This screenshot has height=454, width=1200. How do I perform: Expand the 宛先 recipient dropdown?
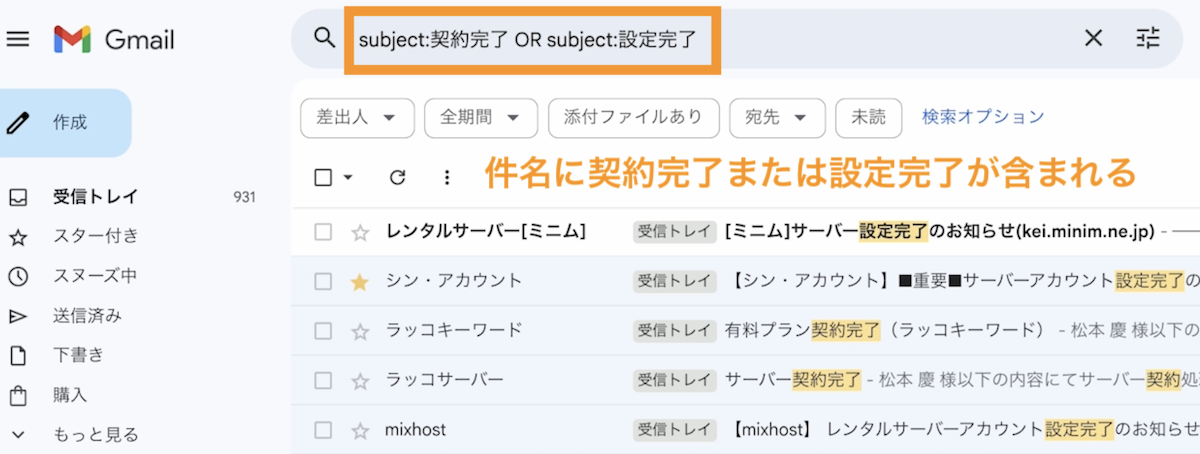point(776,118)
